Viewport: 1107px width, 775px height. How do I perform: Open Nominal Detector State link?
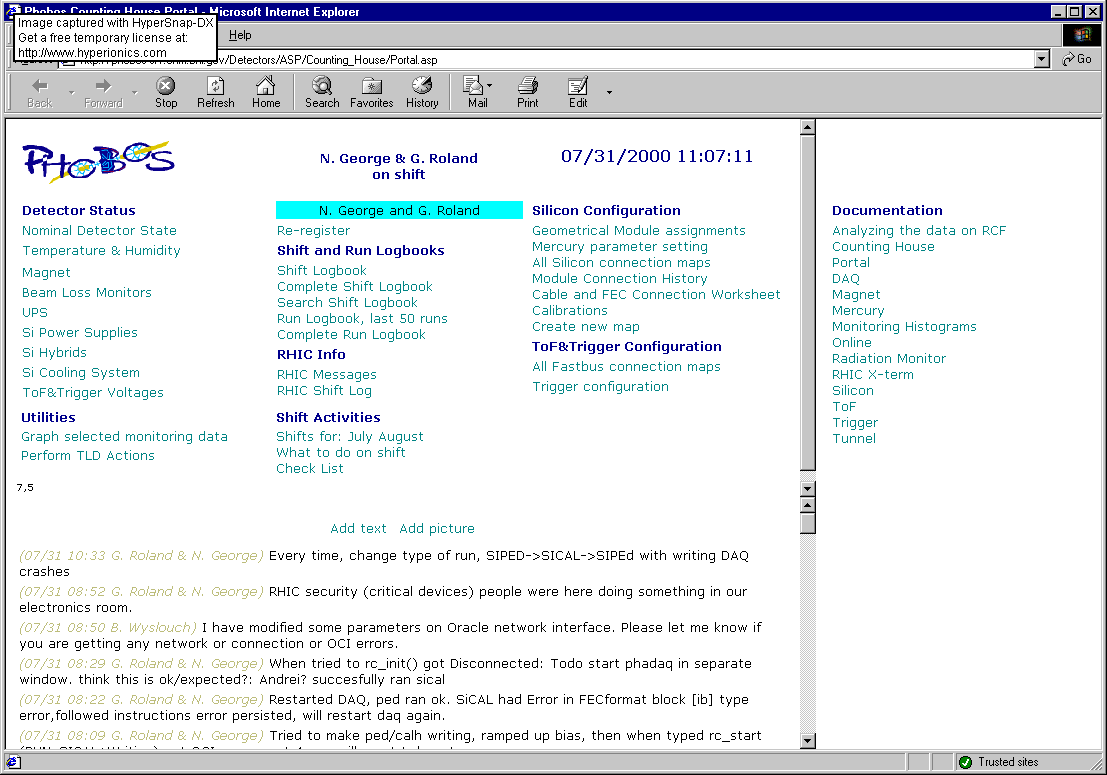(x=99, y=231)
